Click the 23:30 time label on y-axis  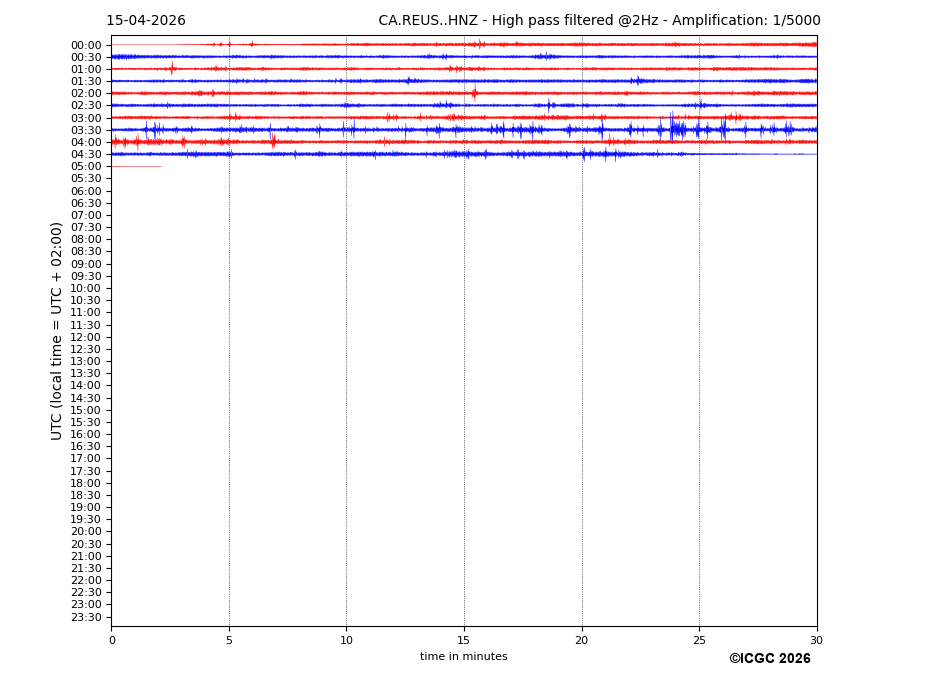click(x=85, y=617)
